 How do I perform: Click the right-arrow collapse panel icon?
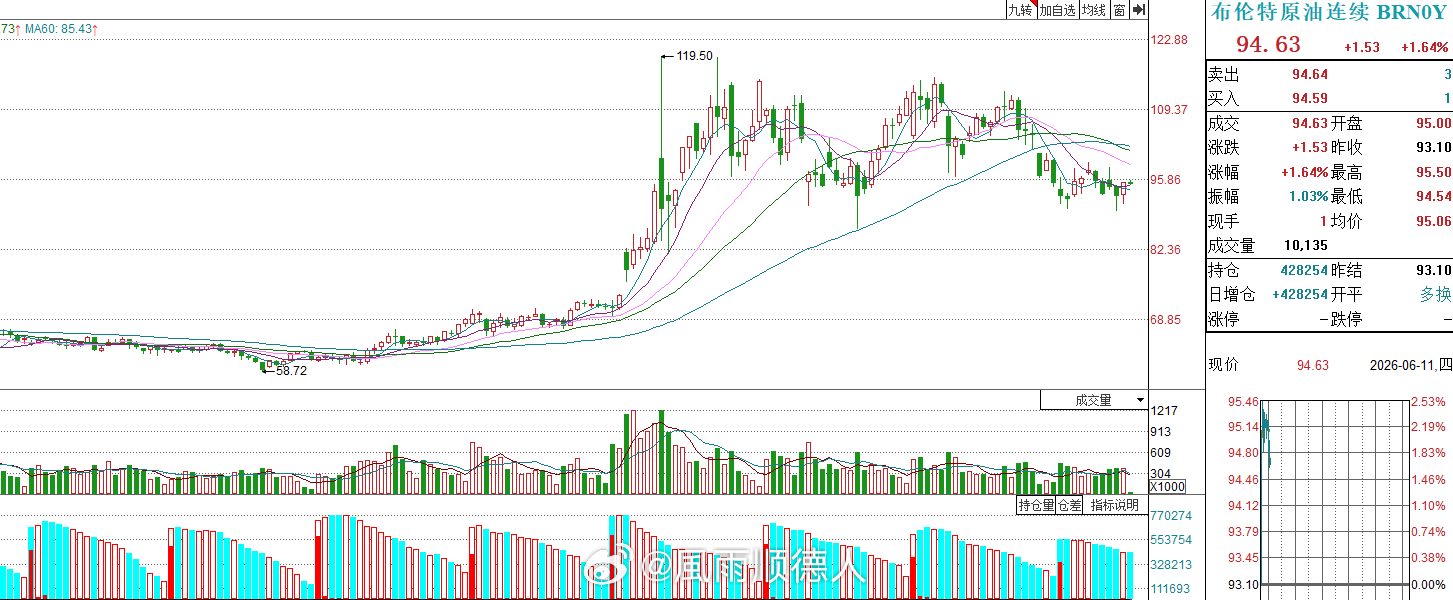click(x=1138, y=10)
